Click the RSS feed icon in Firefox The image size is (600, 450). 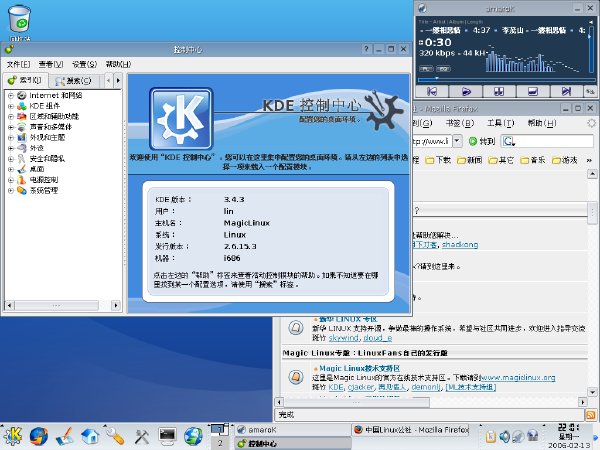[590, 414]
